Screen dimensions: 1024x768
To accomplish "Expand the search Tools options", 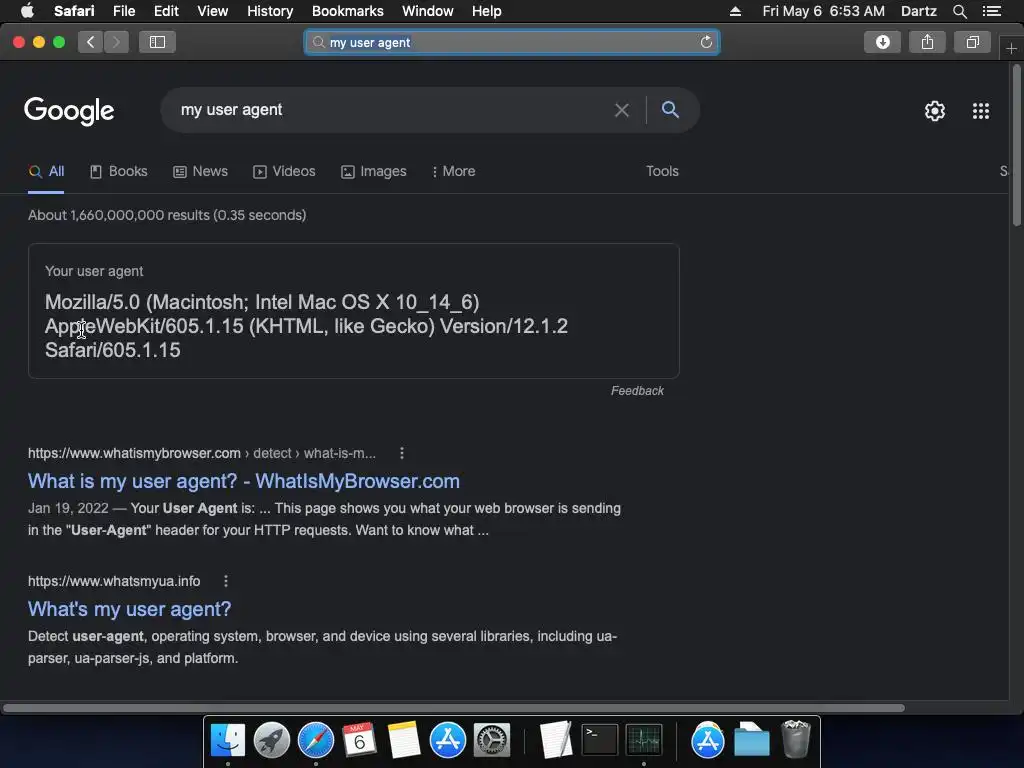I will (662, 171).
